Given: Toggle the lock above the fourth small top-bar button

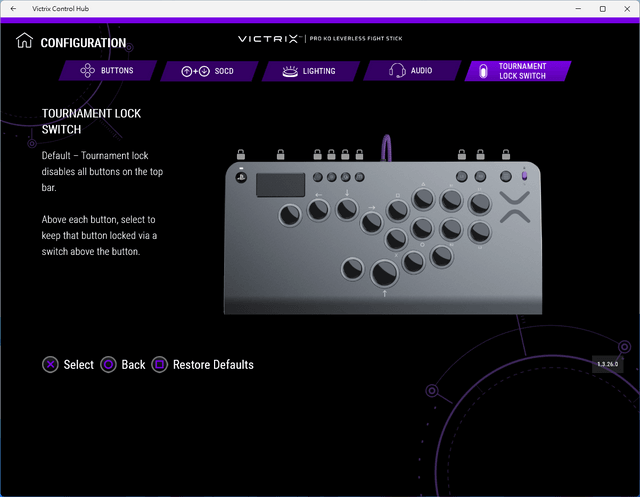Looking at the screenshot, I should 359,154.
